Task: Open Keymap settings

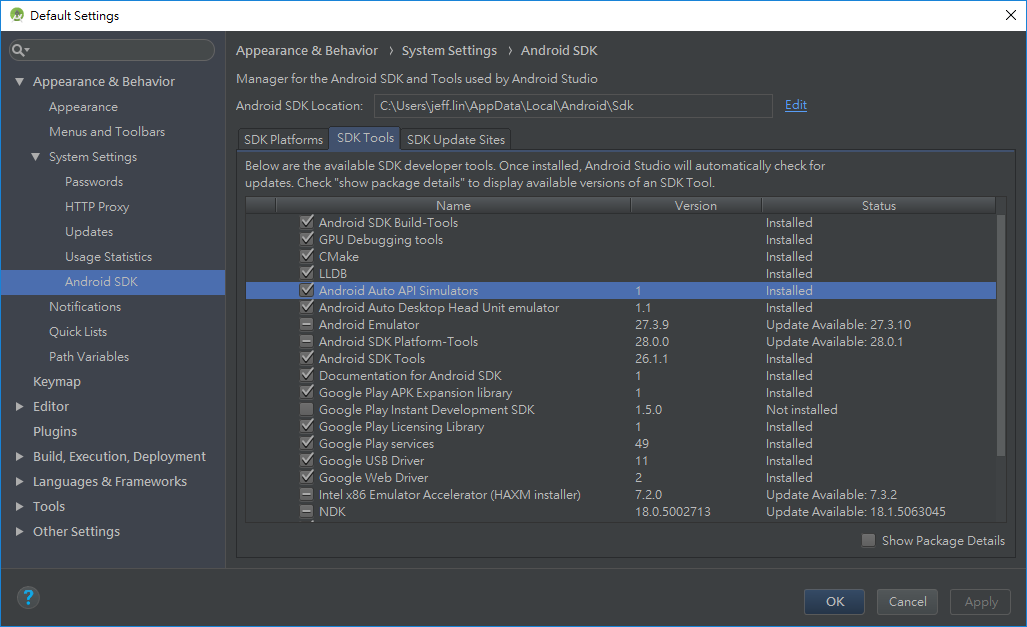Action: click(x=57, y=381)
